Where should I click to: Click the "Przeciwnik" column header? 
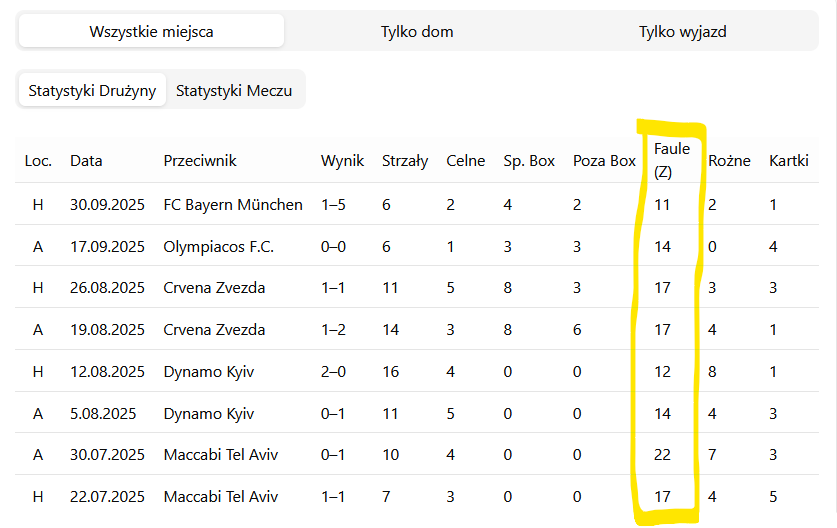200,160
